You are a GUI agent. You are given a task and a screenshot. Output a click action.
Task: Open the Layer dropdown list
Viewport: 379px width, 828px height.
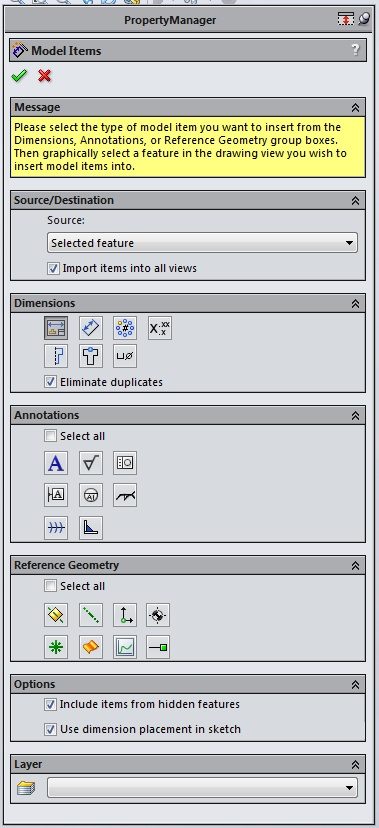[202, 788]
